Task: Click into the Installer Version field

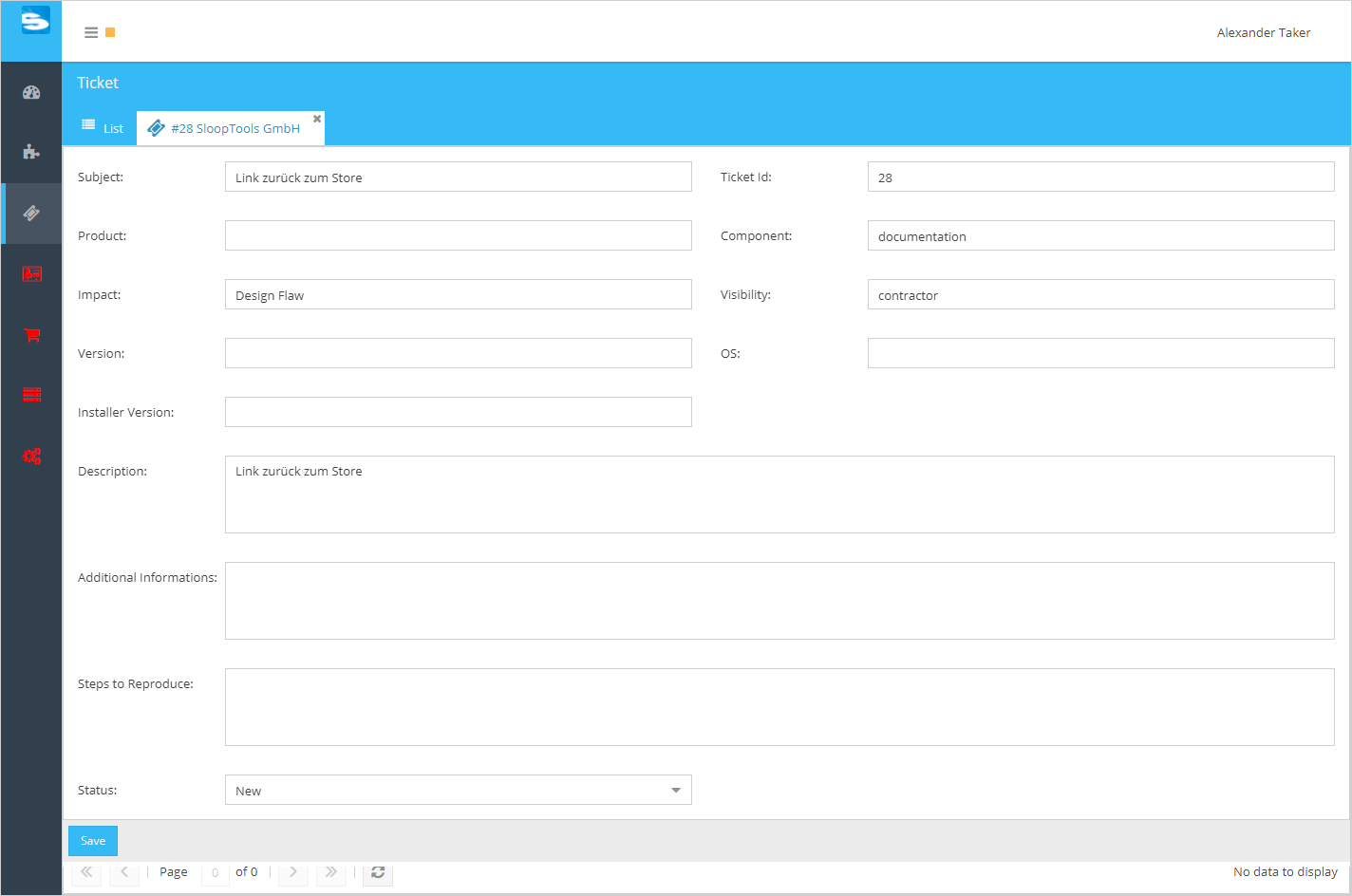Action: click(x=459, y=412)
